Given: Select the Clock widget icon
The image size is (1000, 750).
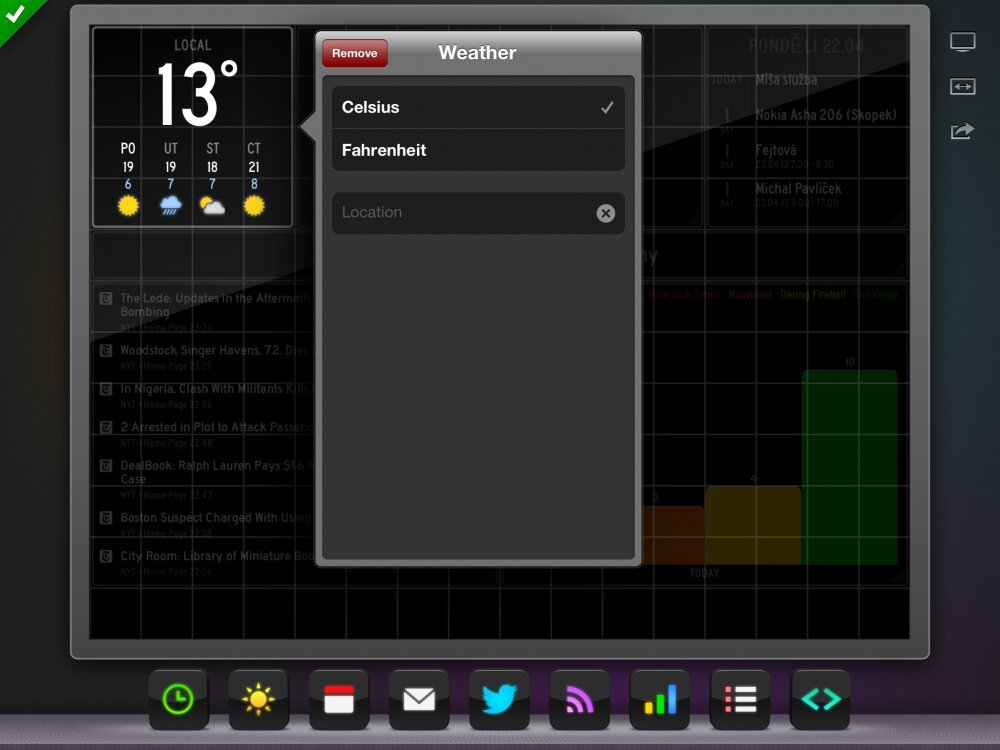Looking at the screenshot, I should coord(178,700).
